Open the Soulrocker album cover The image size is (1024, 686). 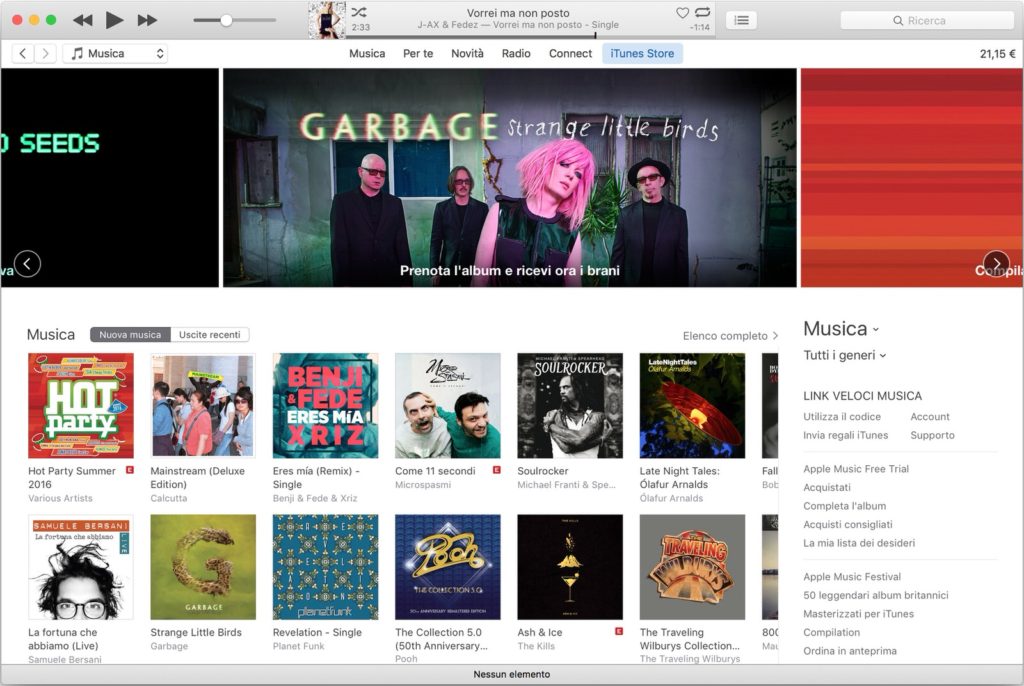tap(570, 406)
